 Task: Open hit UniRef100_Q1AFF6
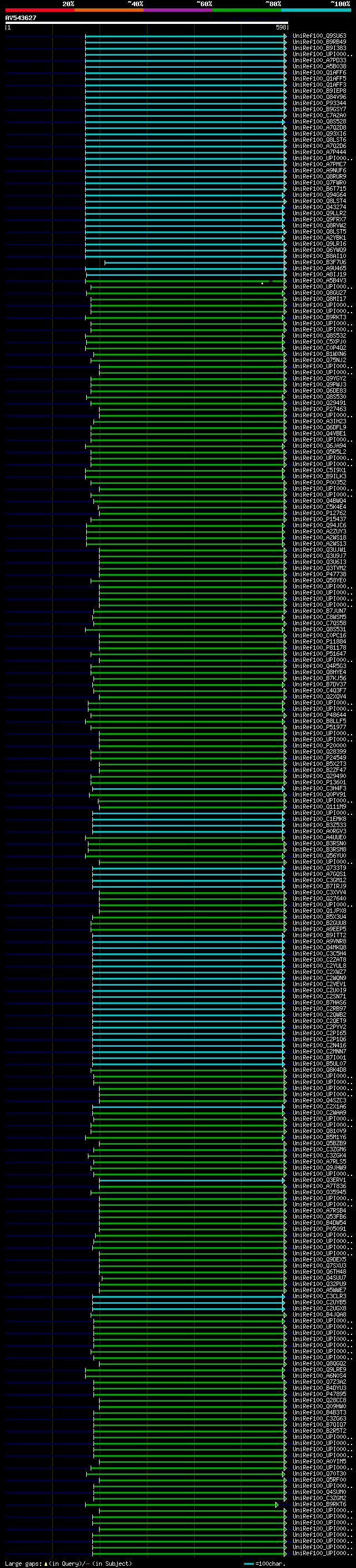(319, 72)
